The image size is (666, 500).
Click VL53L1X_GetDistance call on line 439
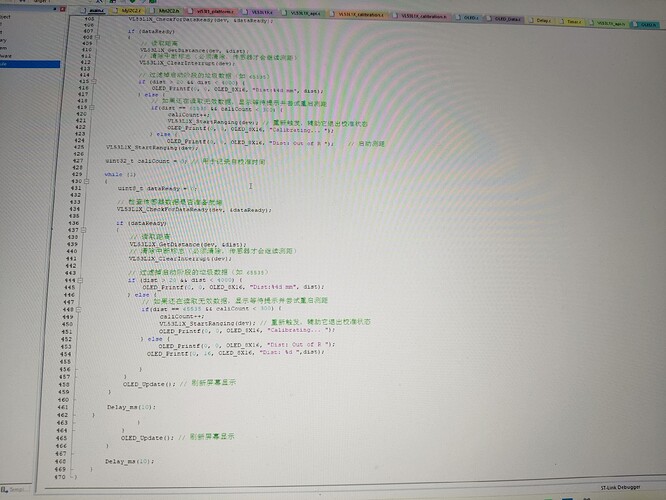(188, 245)
